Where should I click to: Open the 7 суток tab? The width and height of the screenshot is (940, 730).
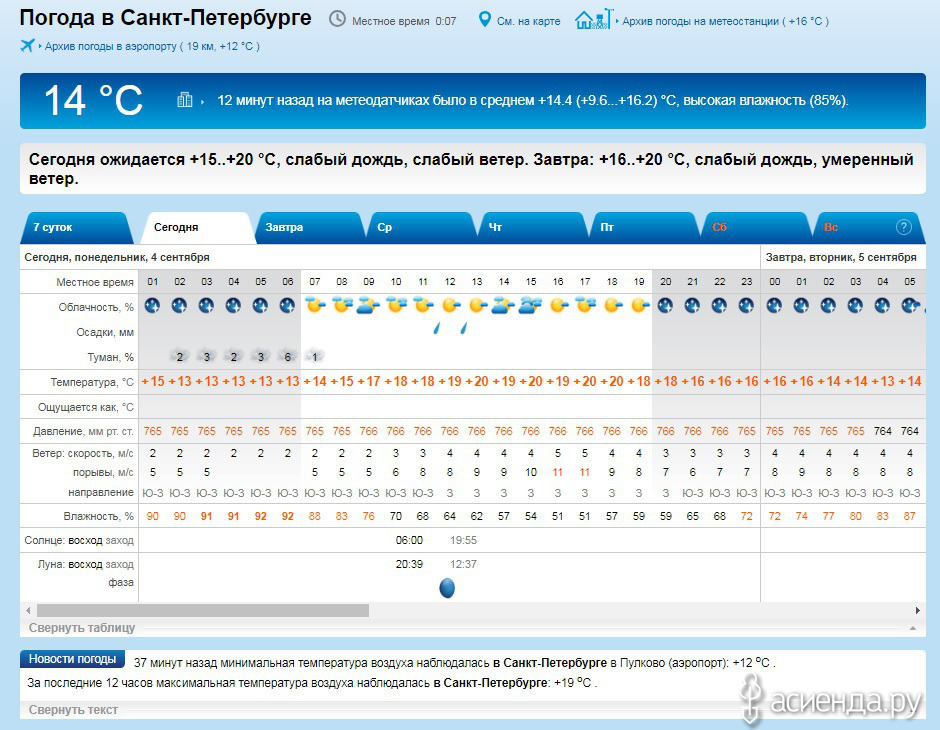click(x=76, y=228)
